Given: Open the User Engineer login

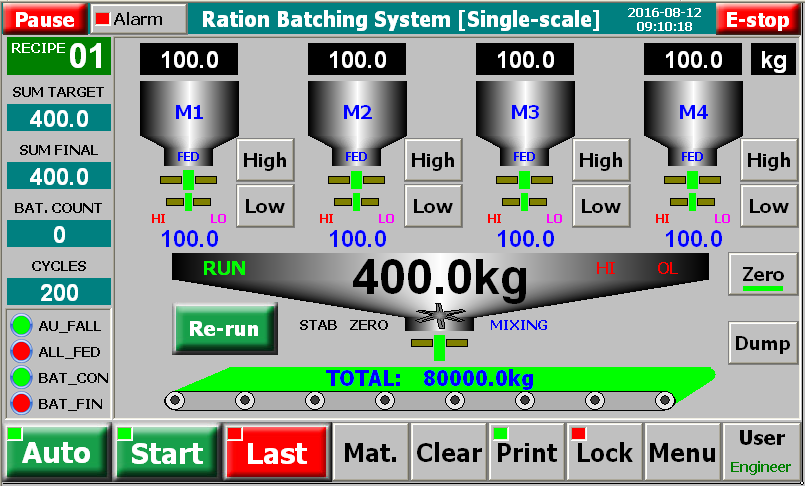Looking at the screenshot, I should pyautogui.click(x=761, y=452).
